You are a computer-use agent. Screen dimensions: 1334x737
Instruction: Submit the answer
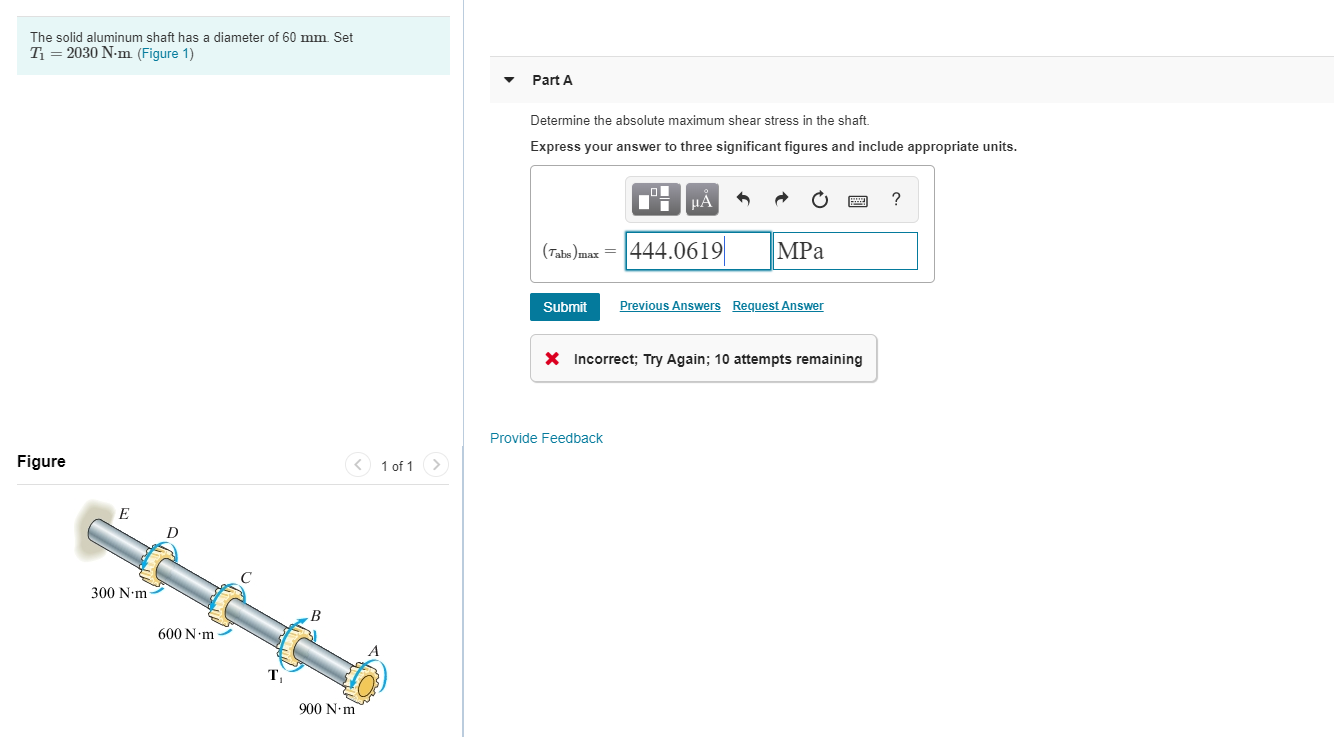point(565,307)
